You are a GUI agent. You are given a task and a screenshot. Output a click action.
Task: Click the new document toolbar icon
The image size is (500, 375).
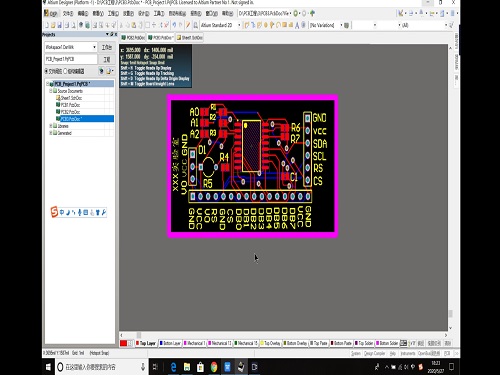pyautogui.click(x=47, y=25)
